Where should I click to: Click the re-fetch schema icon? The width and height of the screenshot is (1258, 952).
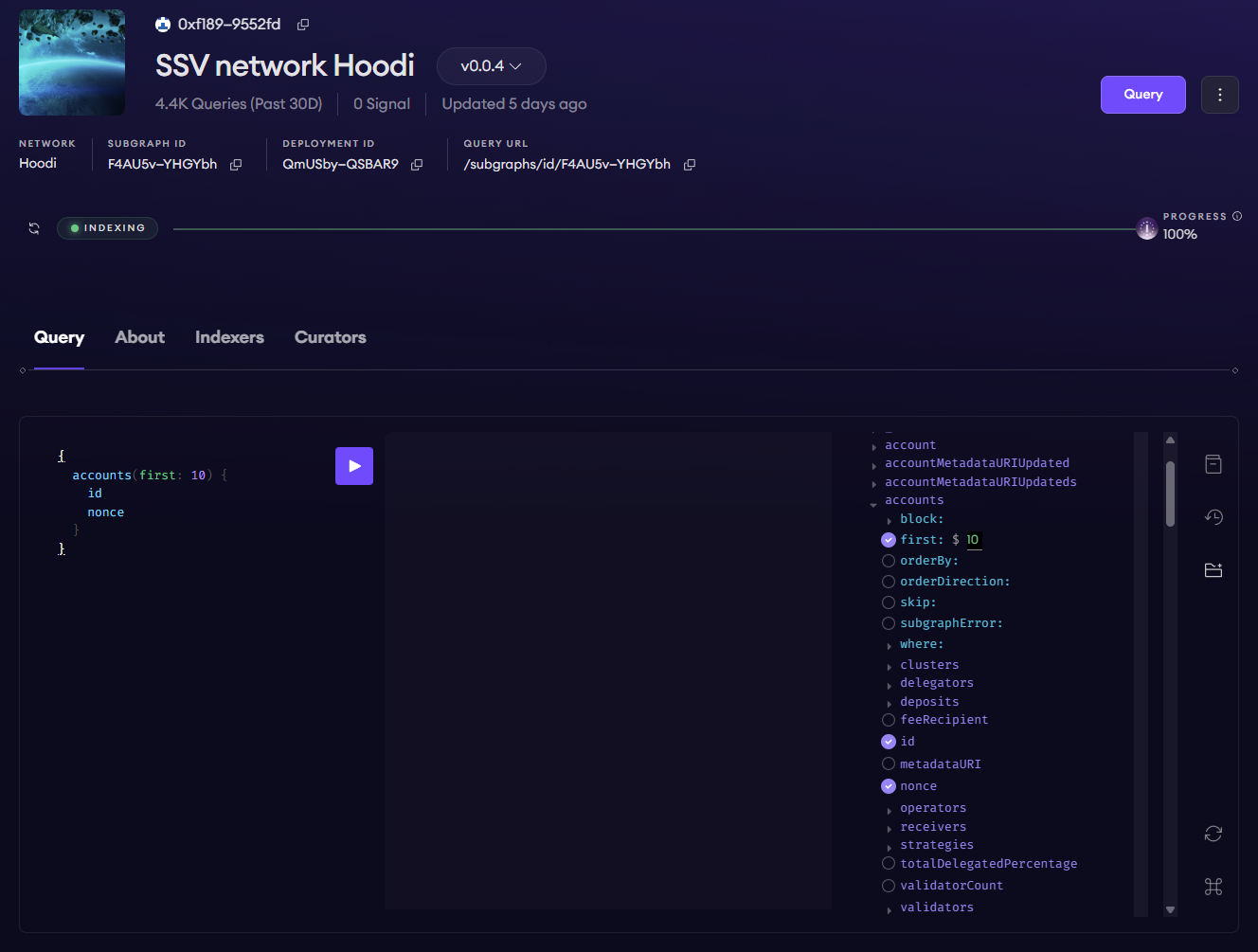pyautogui.click(x=1213, y=834)
